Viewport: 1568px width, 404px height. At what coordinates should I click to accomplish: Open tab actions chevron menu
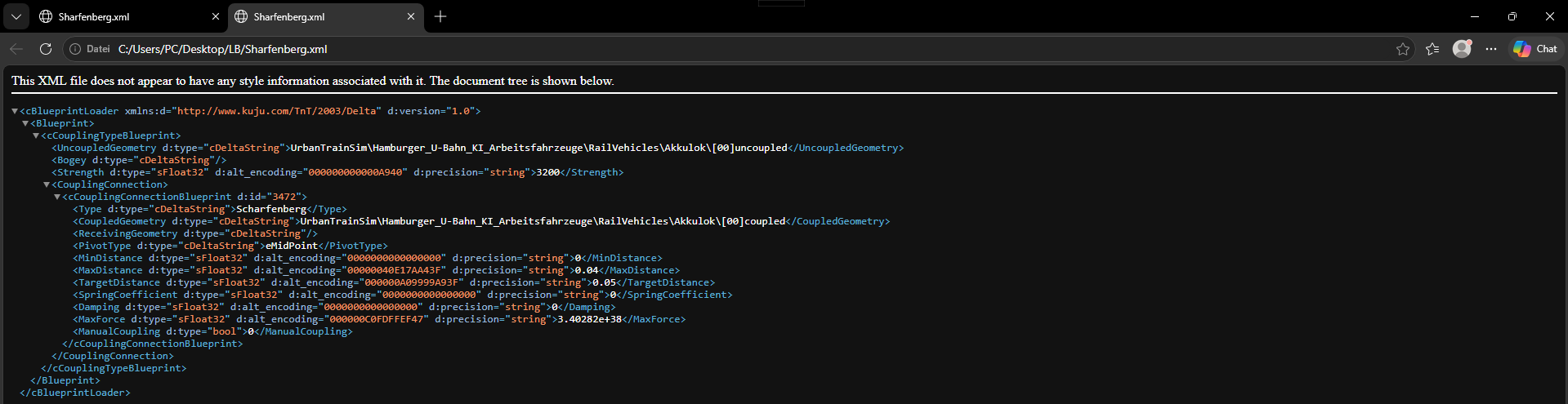click(x=16, y=16)
